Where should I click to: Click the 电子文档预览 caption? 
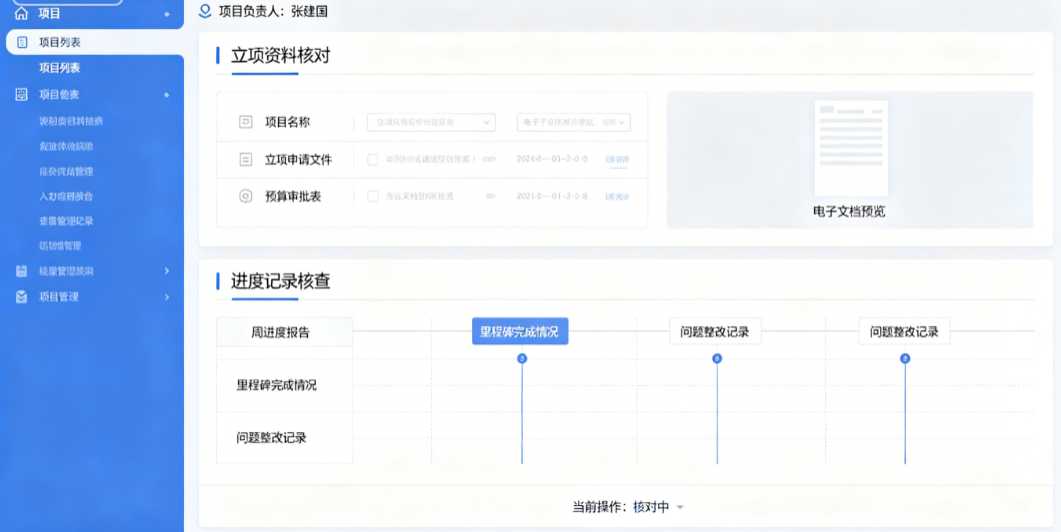pos(849,211)
